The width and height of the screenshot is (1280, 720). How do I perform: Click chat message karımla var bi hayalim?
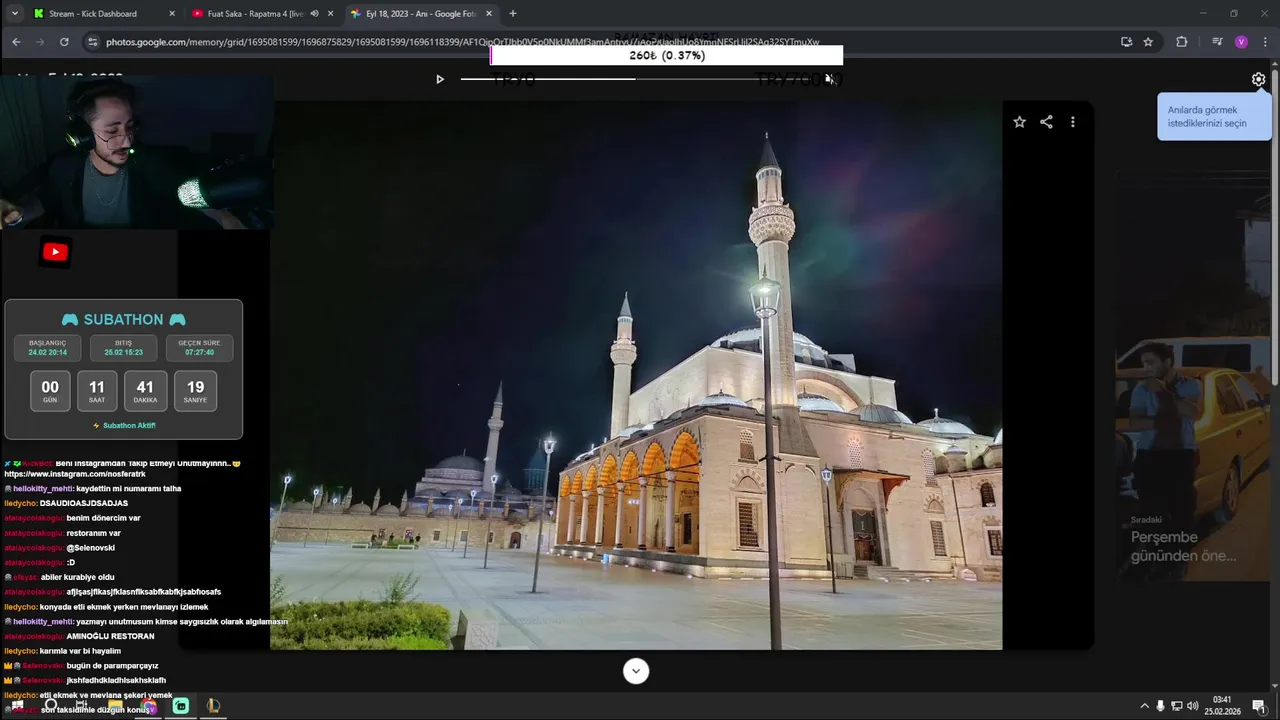(x=80, y=651)
